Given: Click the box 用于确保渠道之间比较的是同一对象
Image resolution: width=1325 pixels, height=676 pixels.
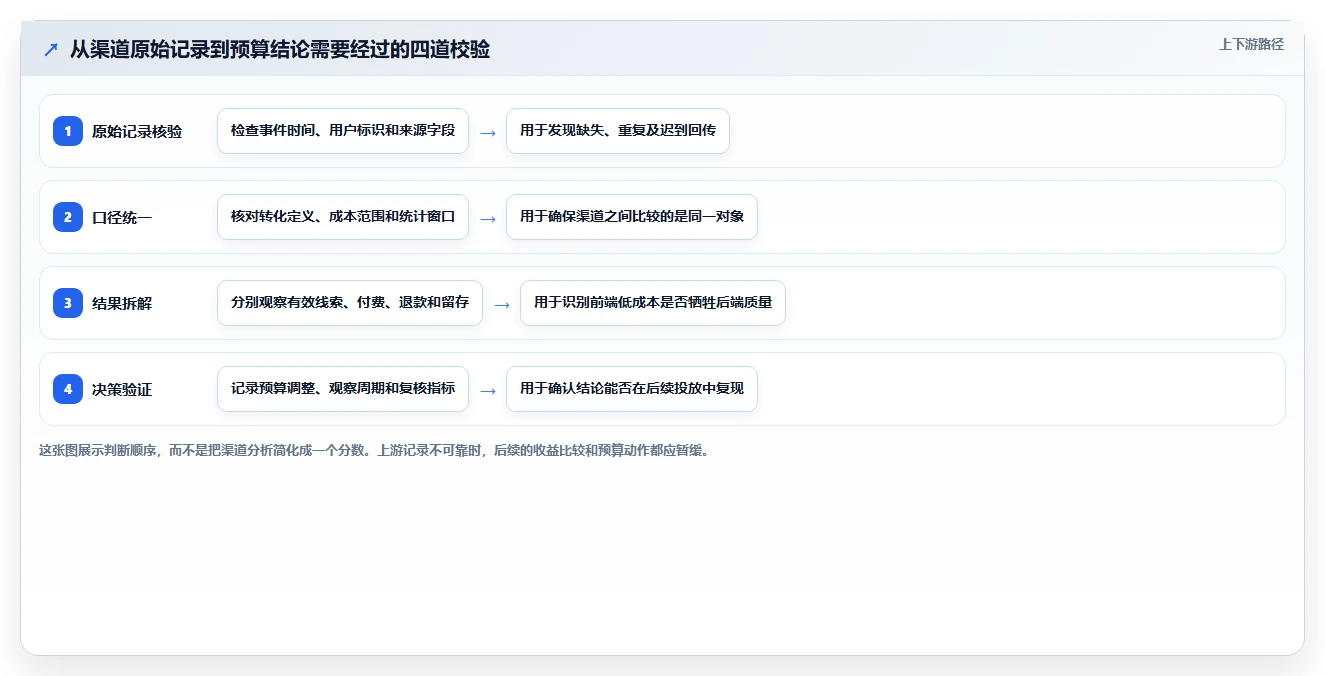Looking at the screenshot, I should 632,217.
